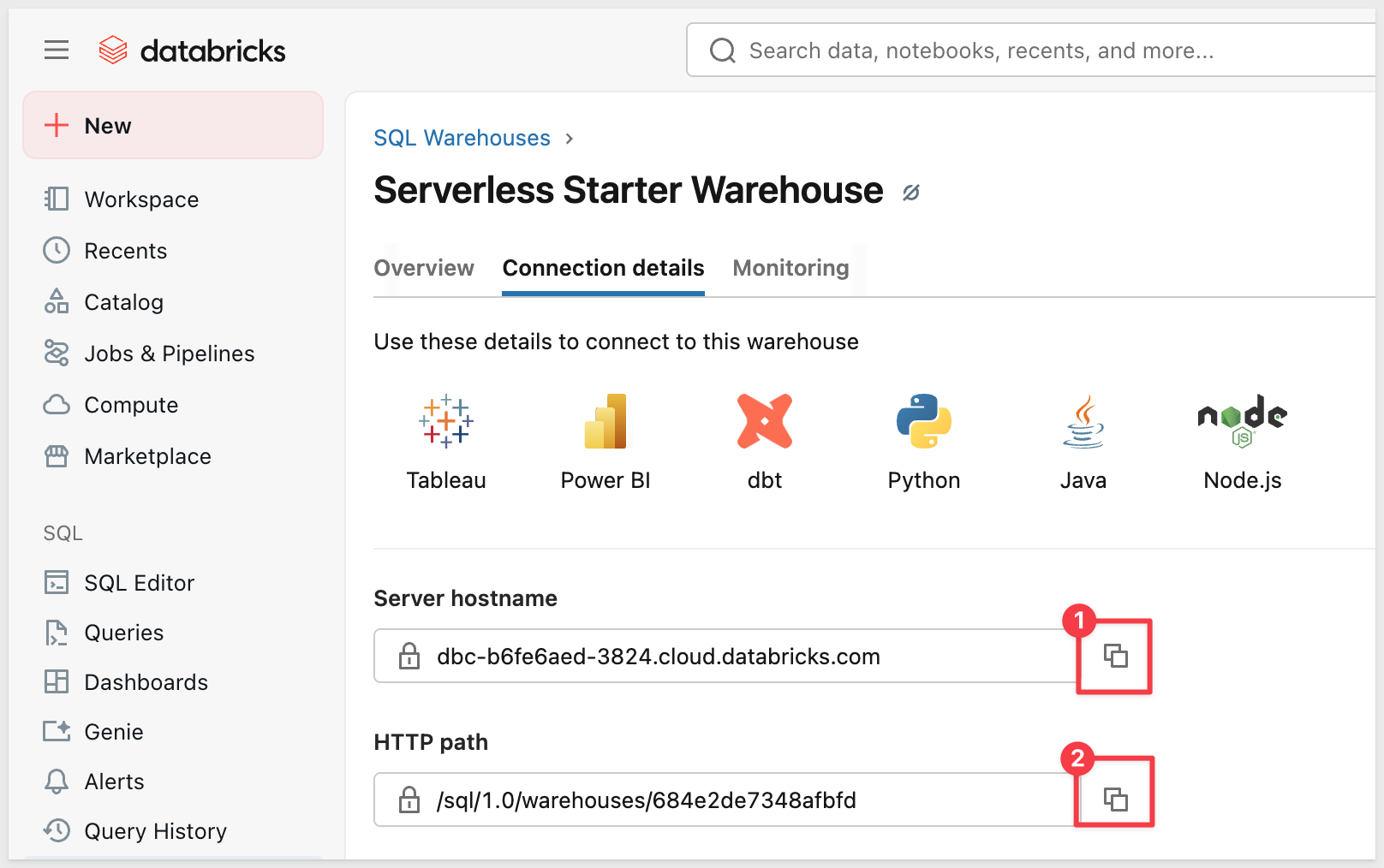Click the edit icon beside warehouse name
1384x868 pixels.
point(911,193)
